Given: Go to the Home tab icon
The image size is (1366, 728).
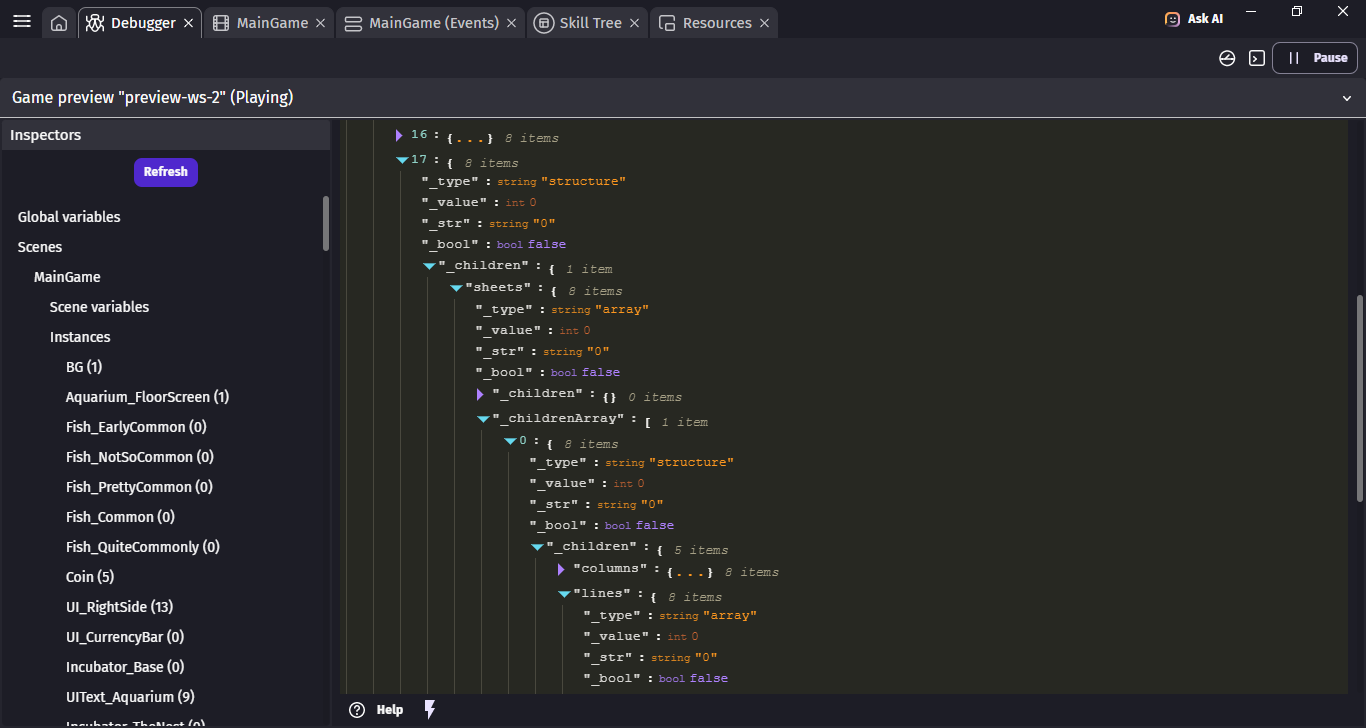Looking at the screenshot, I should pyautogui.click(x=59, y=23).
